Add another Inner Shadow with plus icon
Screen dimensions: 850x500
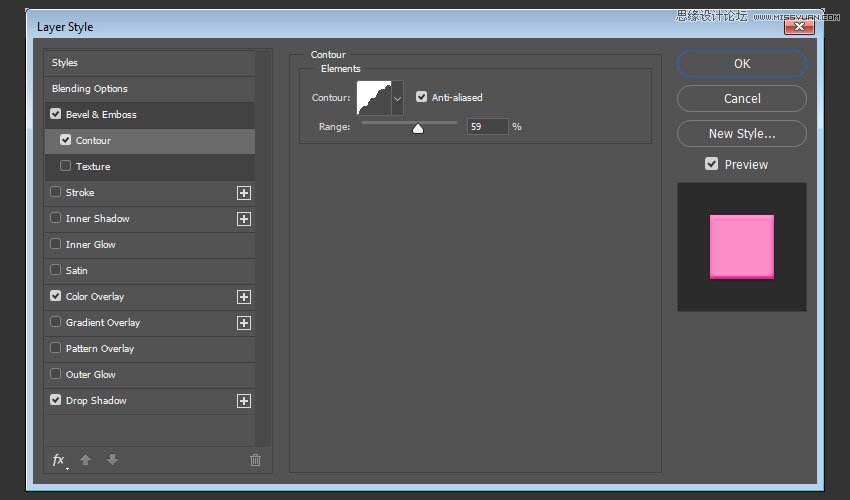(x=243, y=219)
